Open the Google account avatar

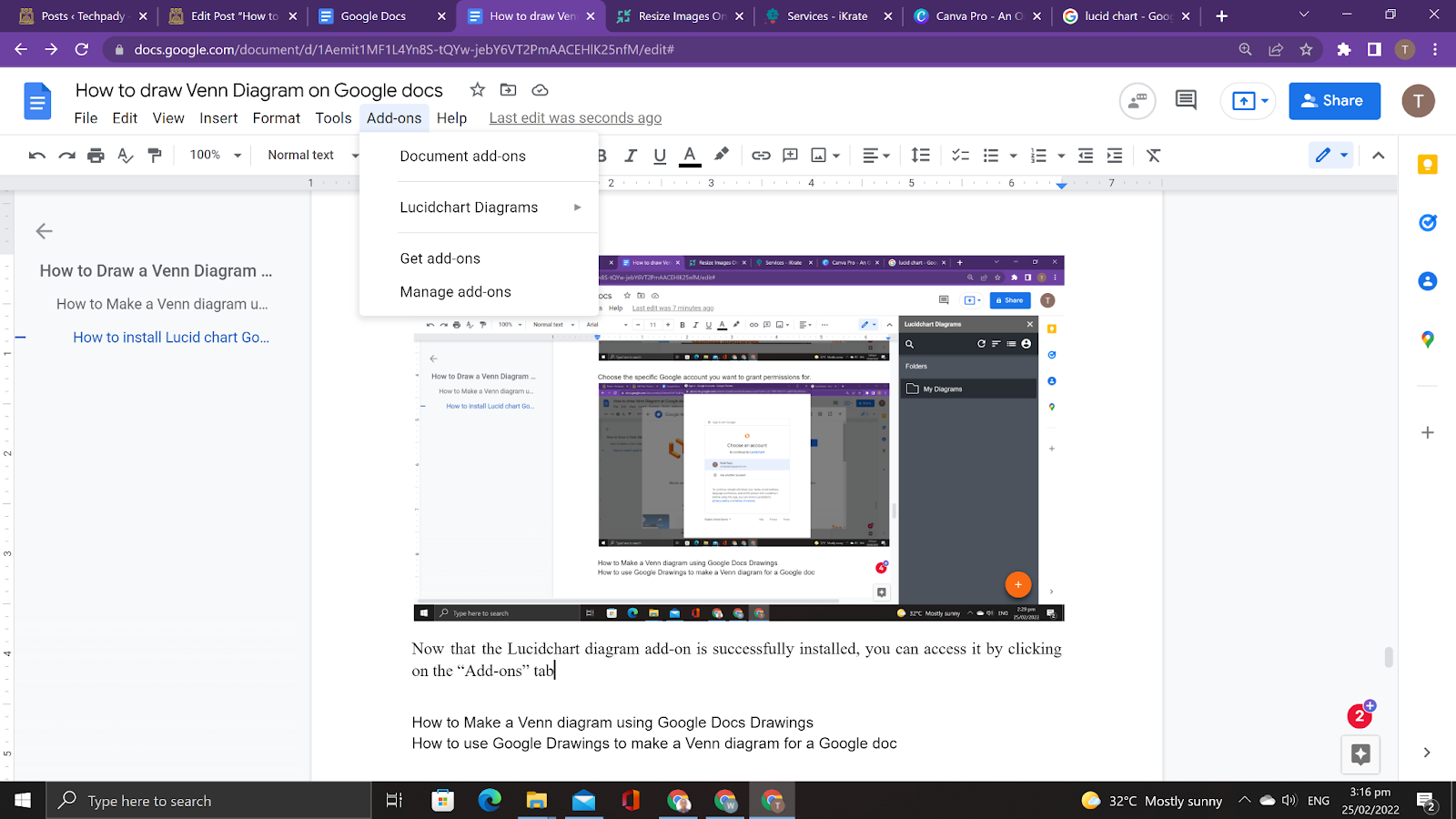click(1418, 100)
